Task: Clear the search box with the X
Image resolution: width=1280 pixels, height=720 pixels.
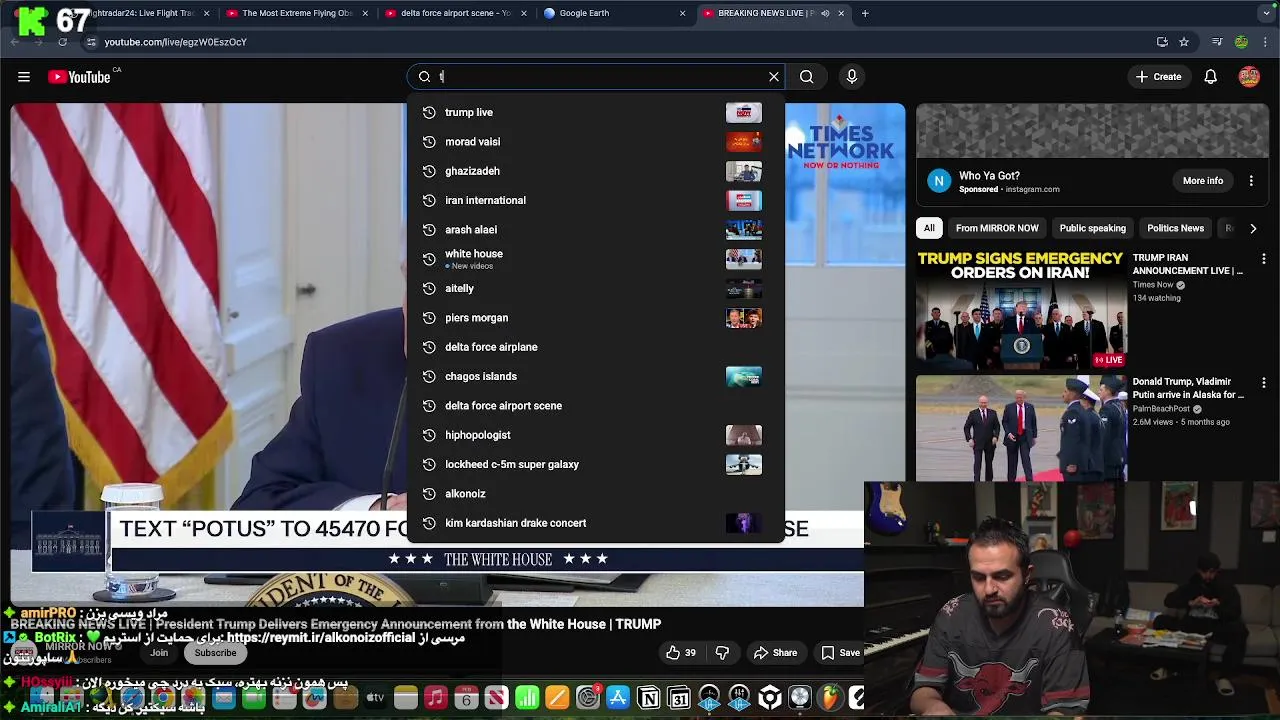Action: click(774, 77)
